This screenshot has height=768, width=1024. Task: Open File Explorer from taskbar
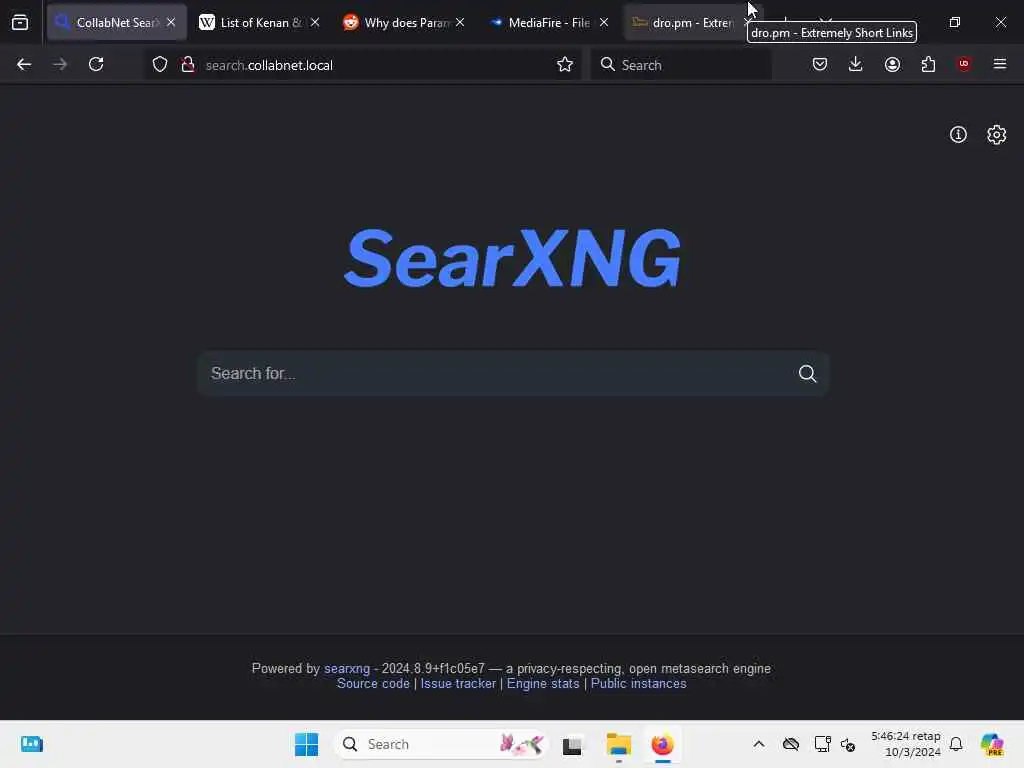tap(618, 744)
